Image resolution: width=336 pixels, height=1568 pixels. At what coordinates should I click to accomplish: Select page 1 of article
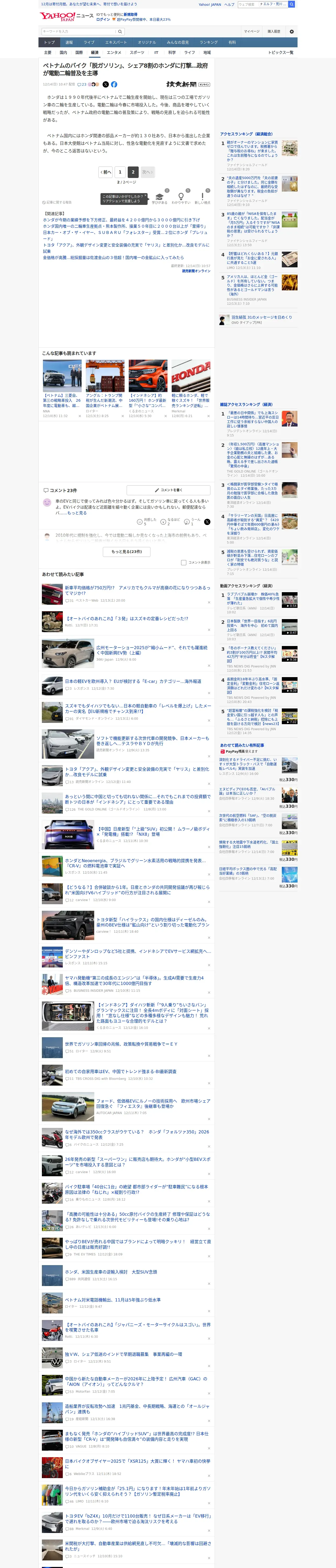[120, 172]
